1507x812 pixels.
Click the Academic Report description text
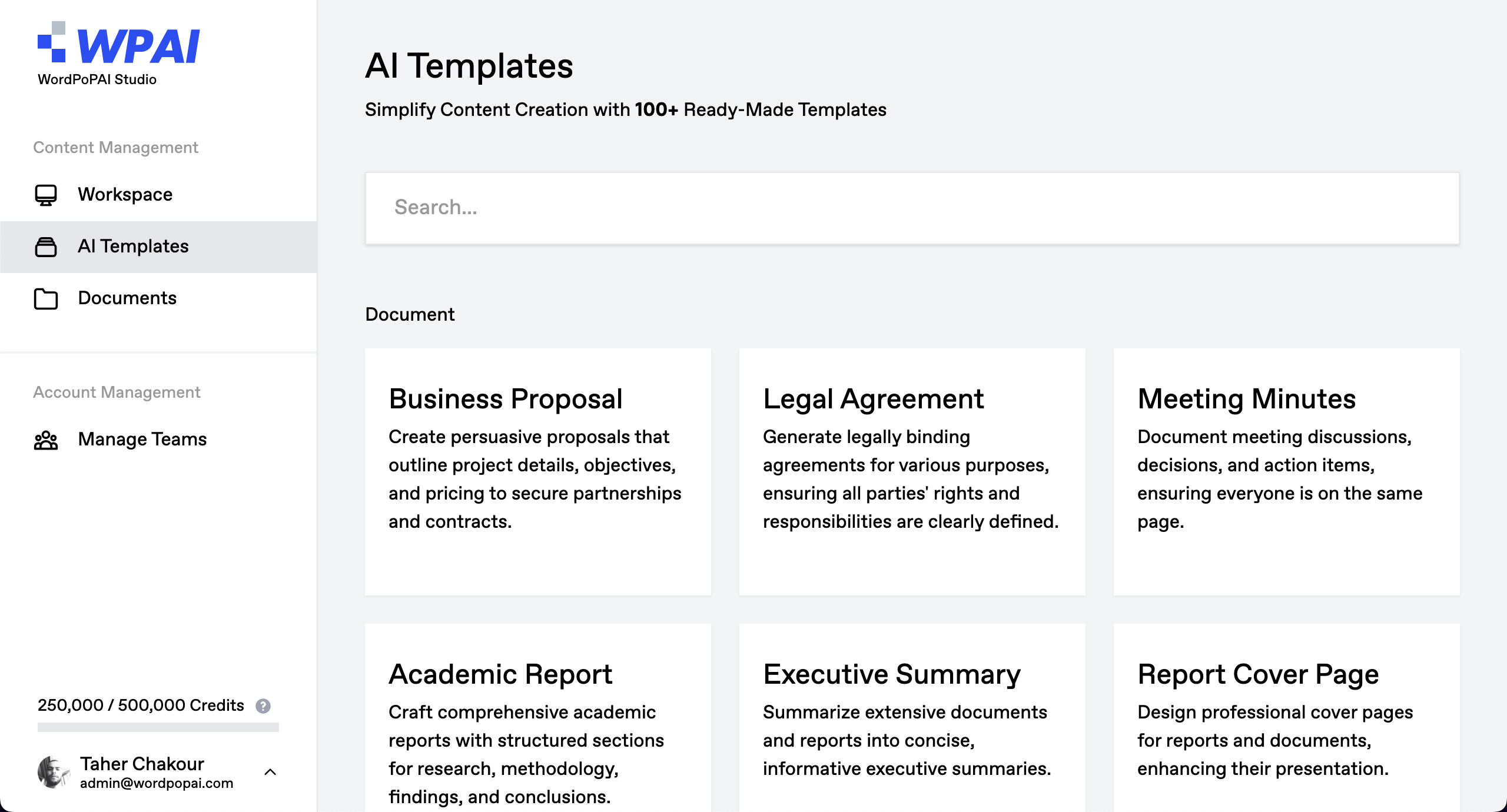click(x=526, y=755)
